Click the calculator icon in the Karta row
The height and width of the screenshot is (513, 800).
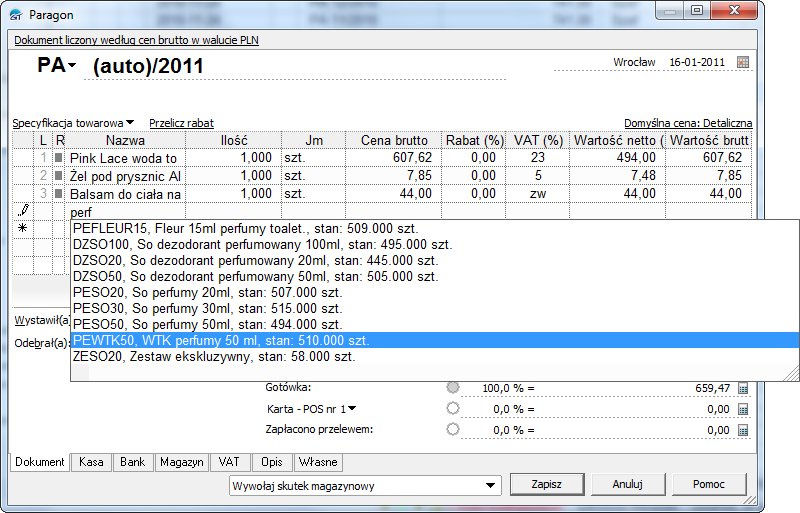click(742, 409)
